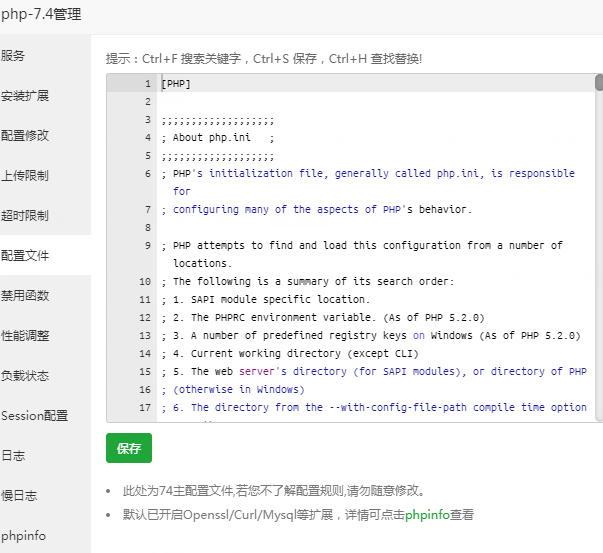603x553 pixels.
Task: Open Session配置 in the sidebar
Action: click(x=35, y=415)
